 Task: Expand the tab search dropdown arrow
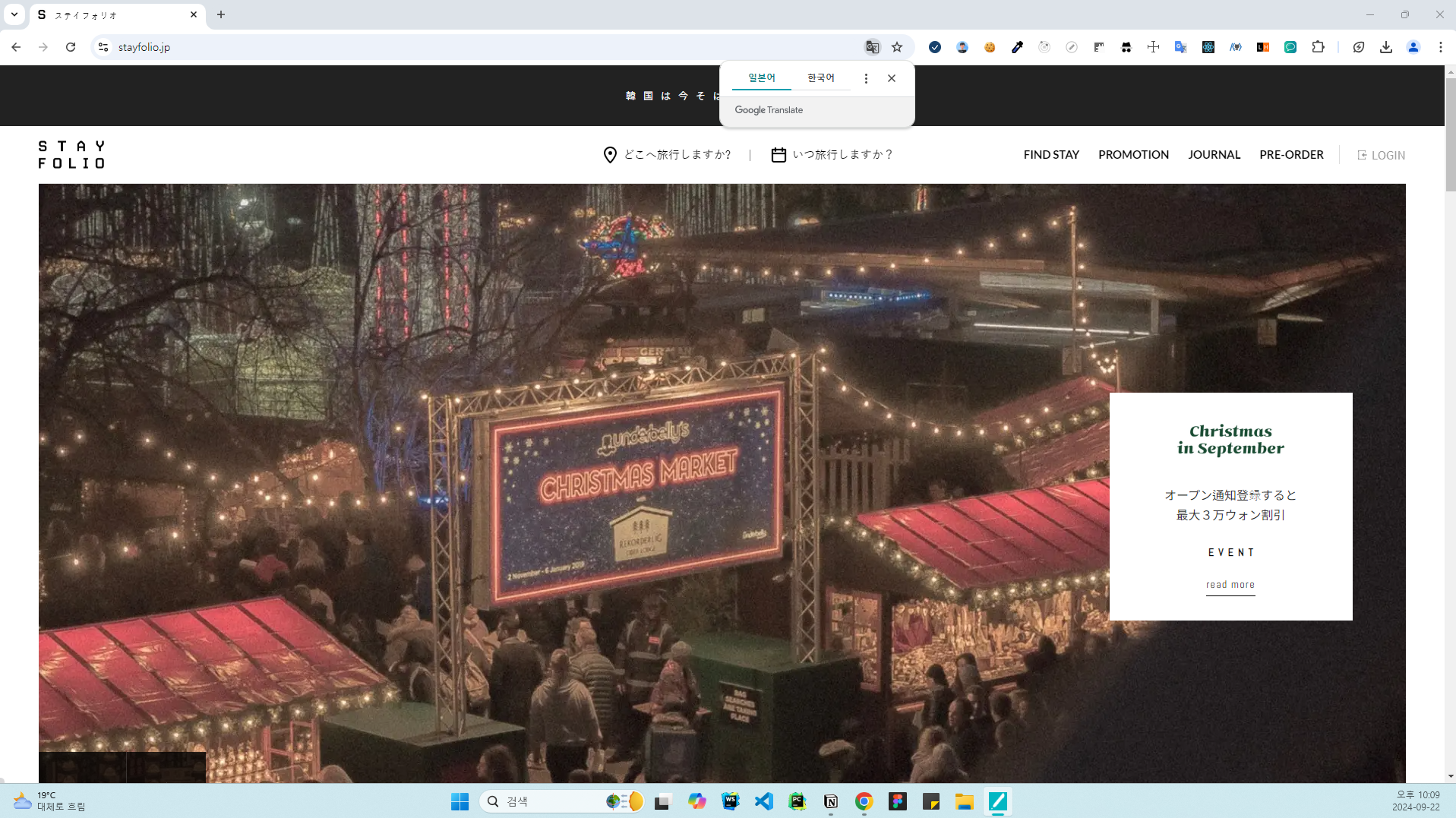click(14, 14)
